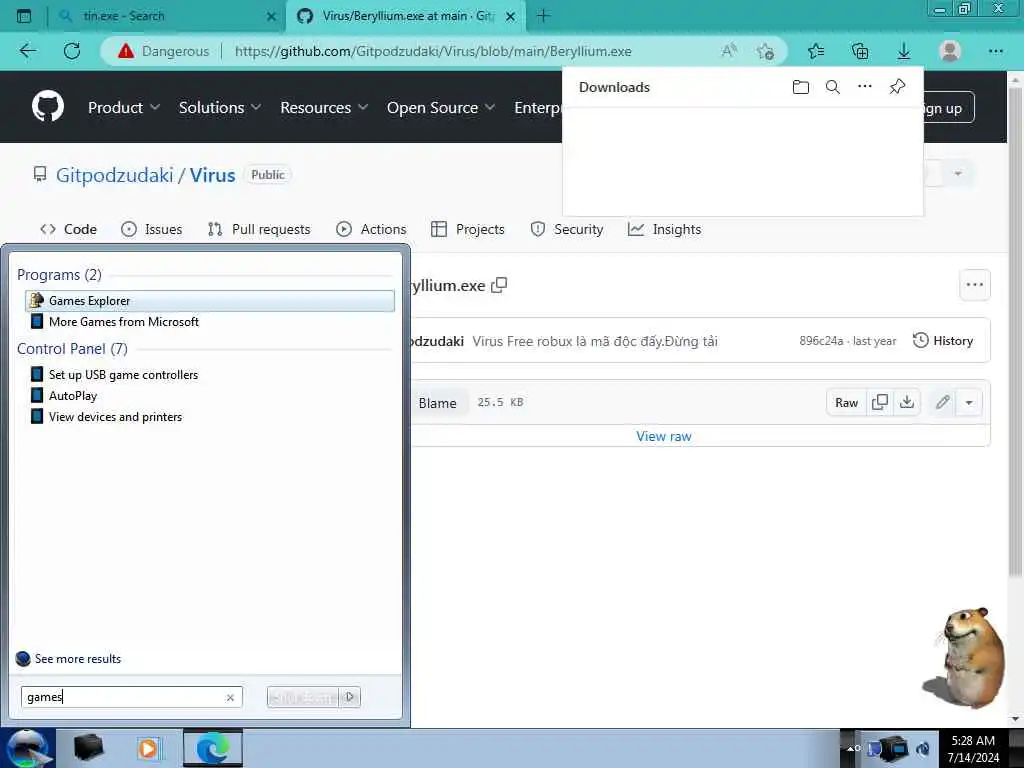
Task: Click the Windows Start orb
Action: pyautogui.click(x=27, y=748)
